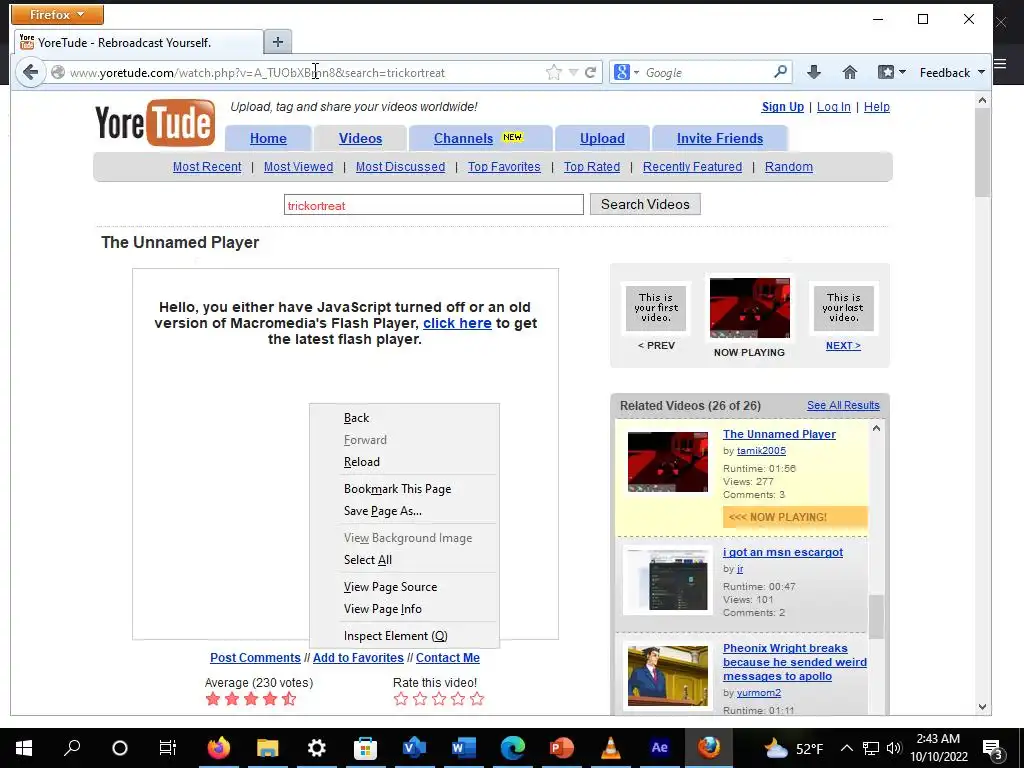This screenshot has width=1024, height=768.
Task: Click the browser back arrow button
Action: (x=30, y=72)
